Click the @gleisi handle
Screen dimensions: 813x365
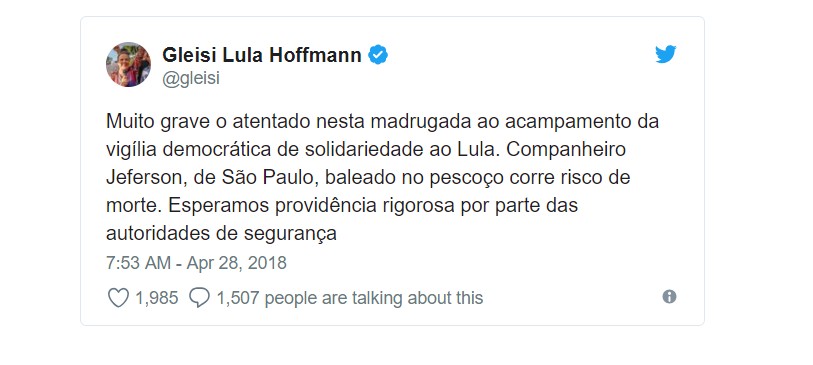[191, 78]
